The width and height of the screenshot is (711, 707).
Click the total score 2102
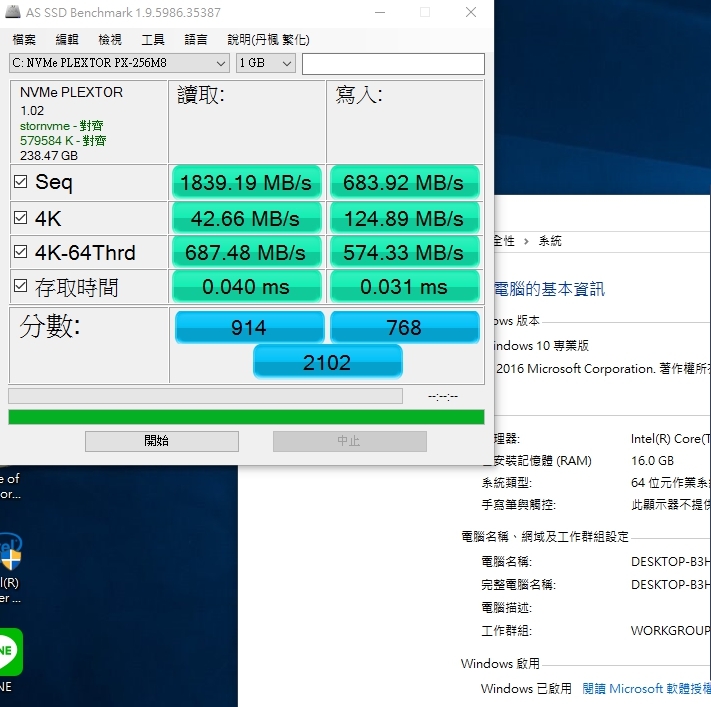tap(327, 362)
